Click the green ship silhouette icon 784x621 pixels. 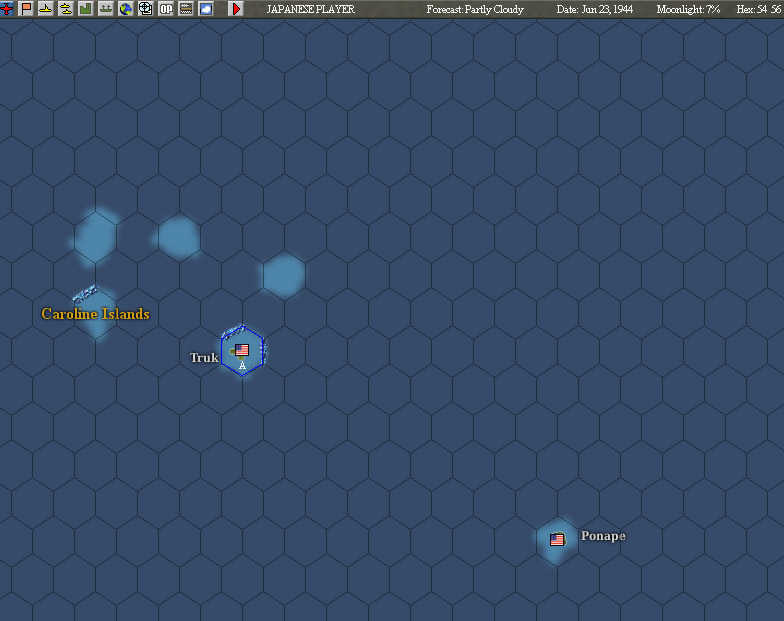point(106,8)
